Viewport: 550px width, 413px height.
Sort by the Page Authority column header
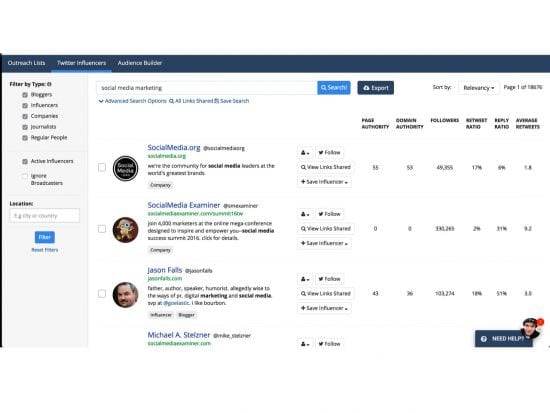pos(375,124)
